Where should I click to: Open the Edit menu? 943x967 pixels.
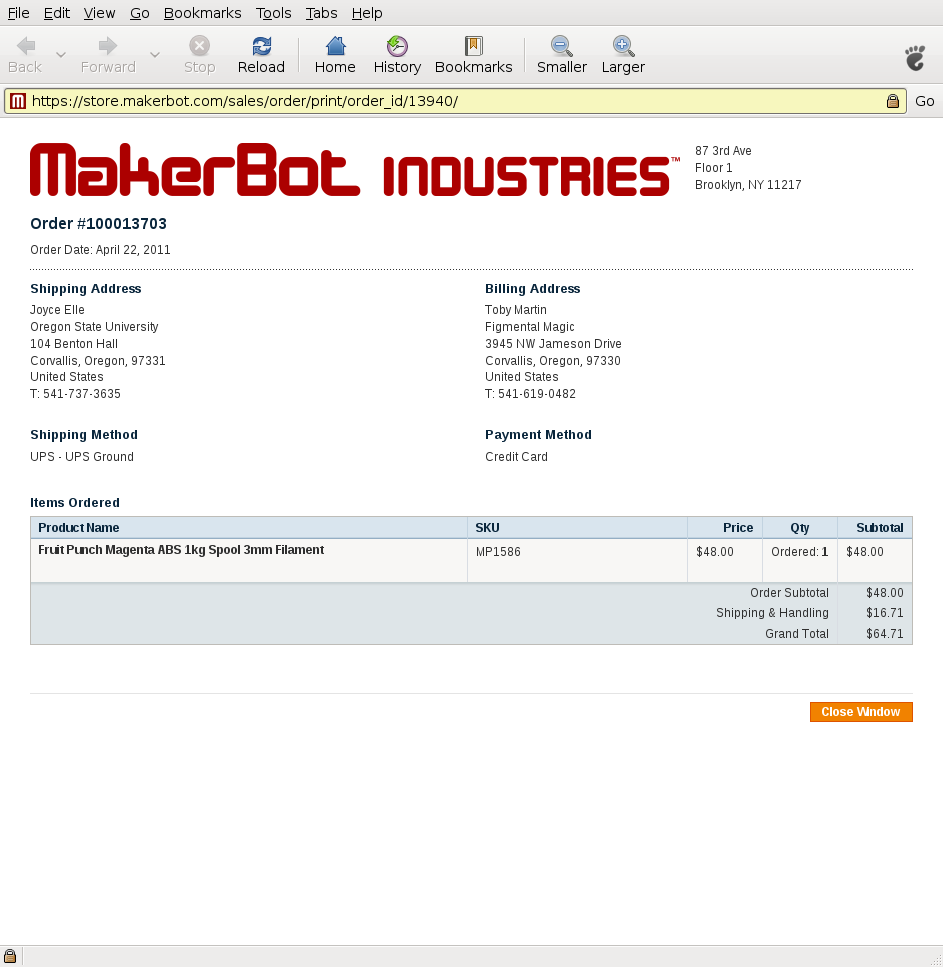click(x=57, y=13)
